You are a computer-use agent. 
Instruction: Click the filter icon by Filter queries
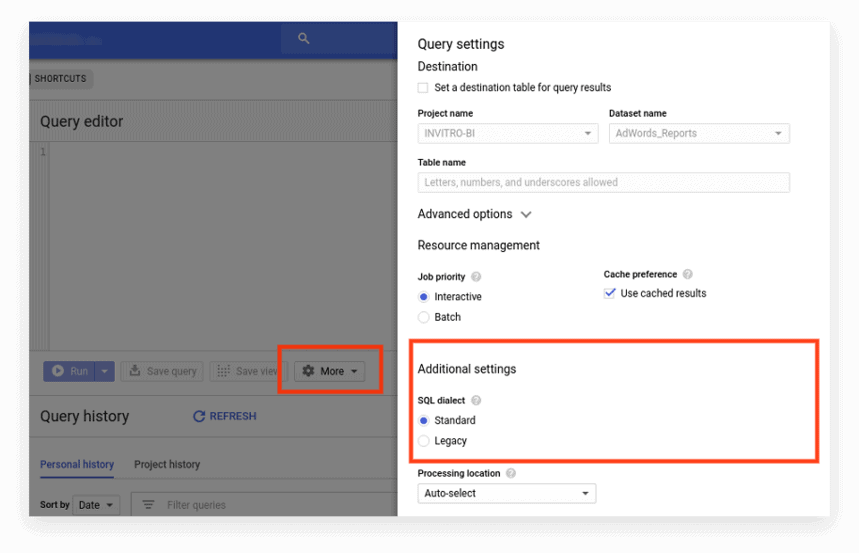[x=148, y=505]
